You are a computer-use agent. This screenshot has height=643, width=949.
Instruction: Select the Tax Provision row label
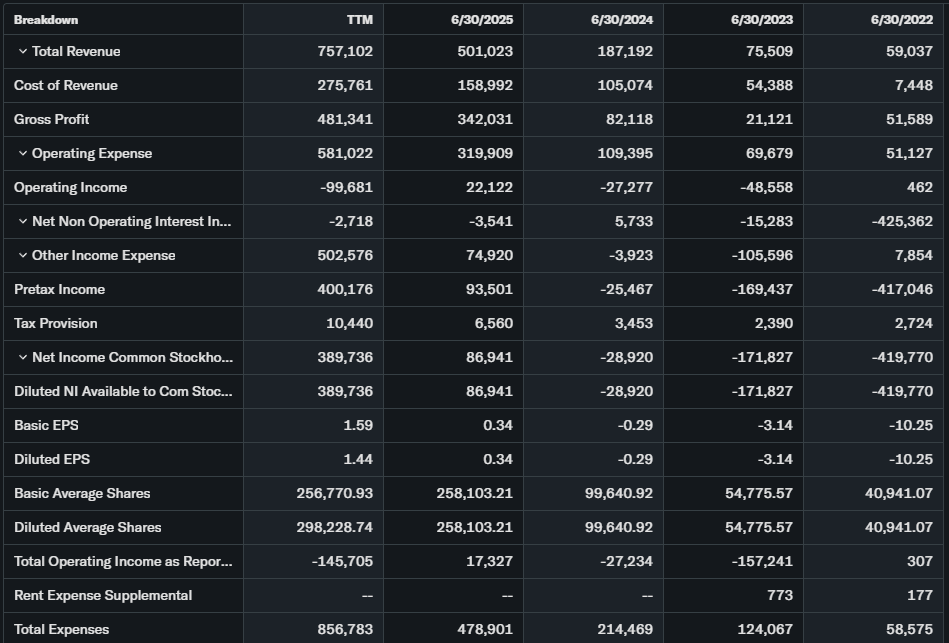pos(56,323)
